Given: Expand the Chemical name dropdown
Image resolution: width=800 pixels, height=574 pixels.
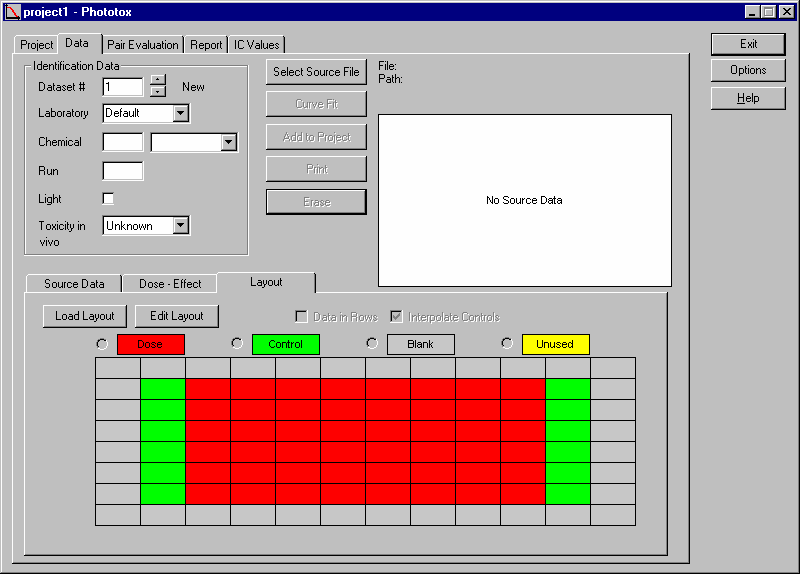Looking at the screenshot, I should click(229, 142).
